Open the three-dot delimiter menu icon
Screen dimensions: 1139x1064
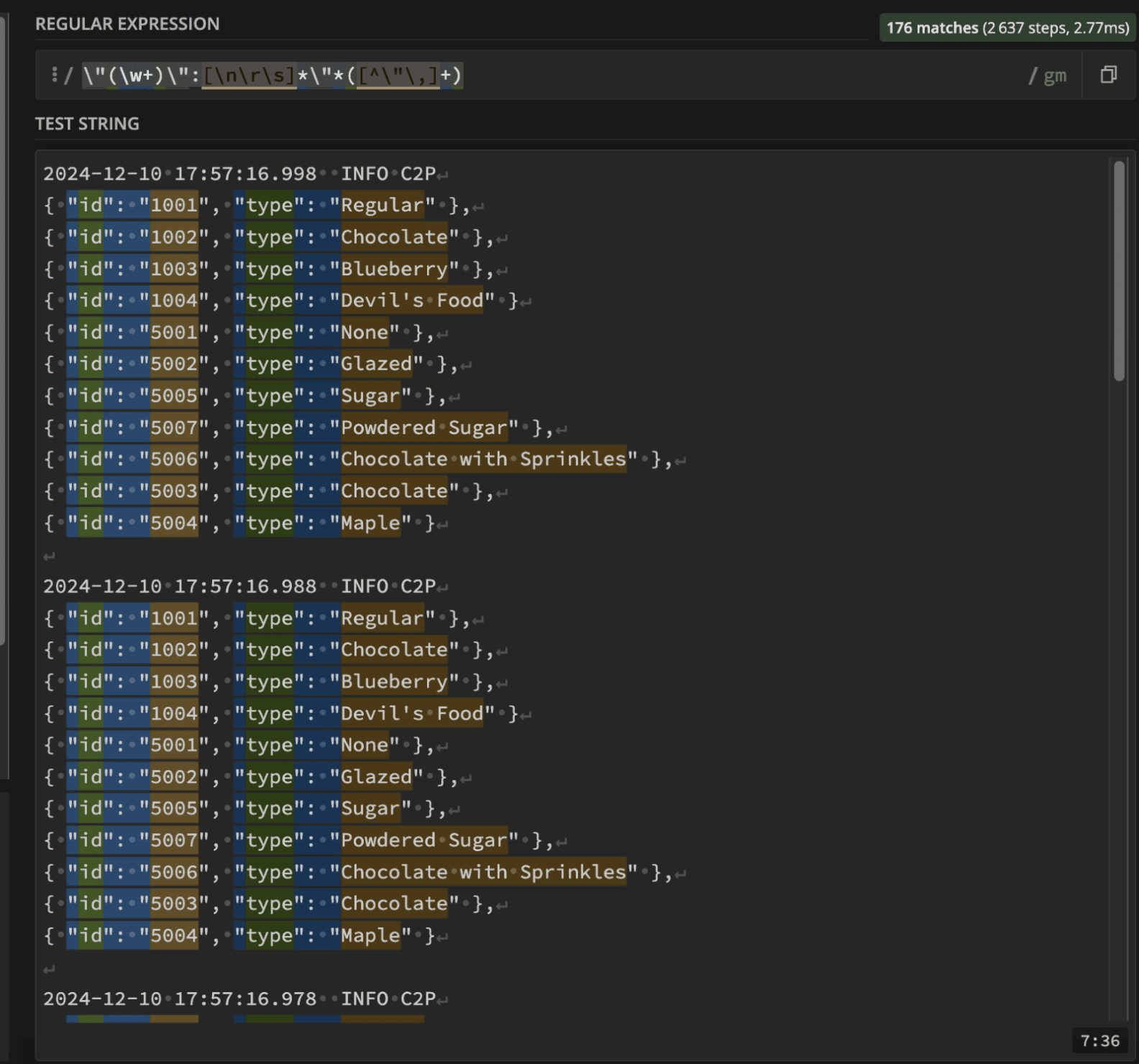[54, 75]
